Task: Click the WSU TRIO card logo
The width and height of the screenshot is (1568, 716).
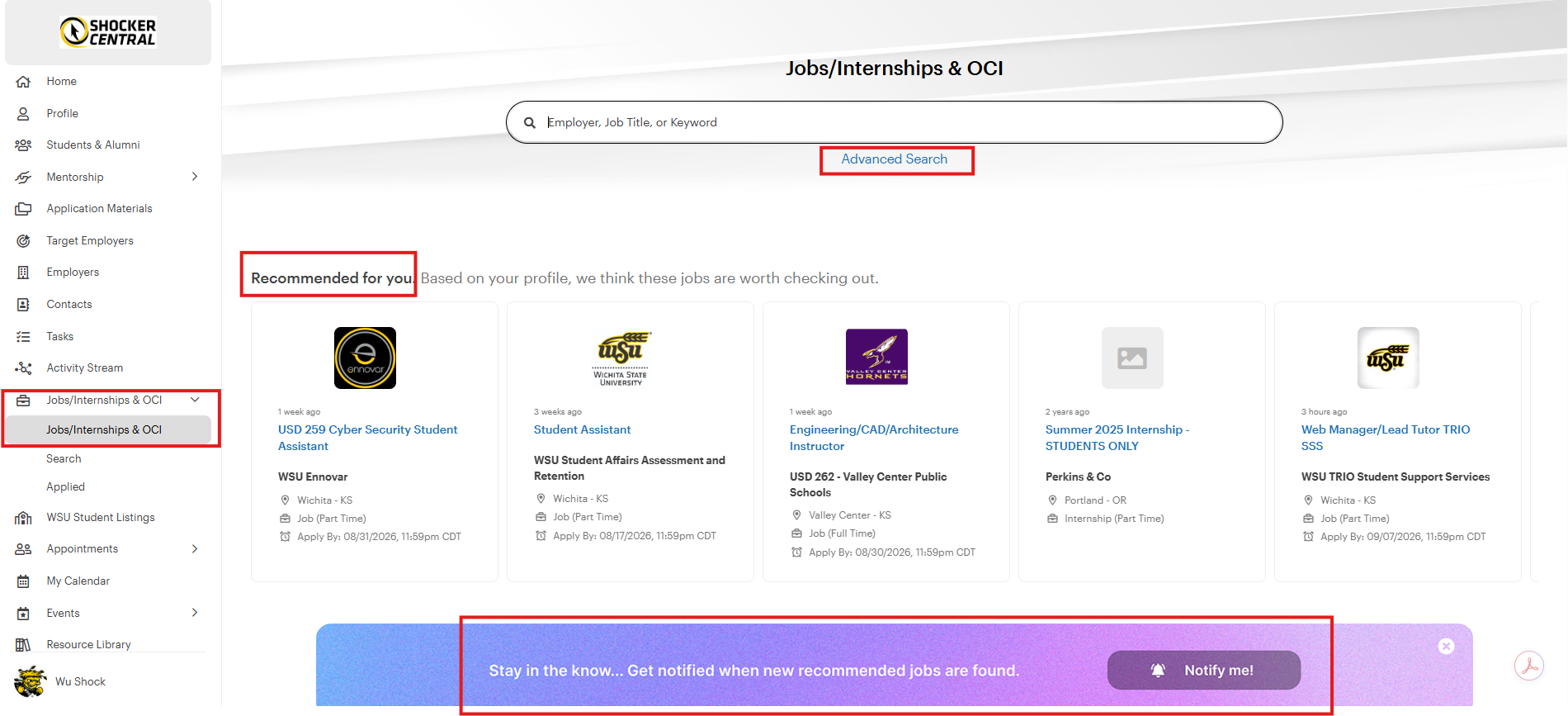Action: coord(1388,358)
